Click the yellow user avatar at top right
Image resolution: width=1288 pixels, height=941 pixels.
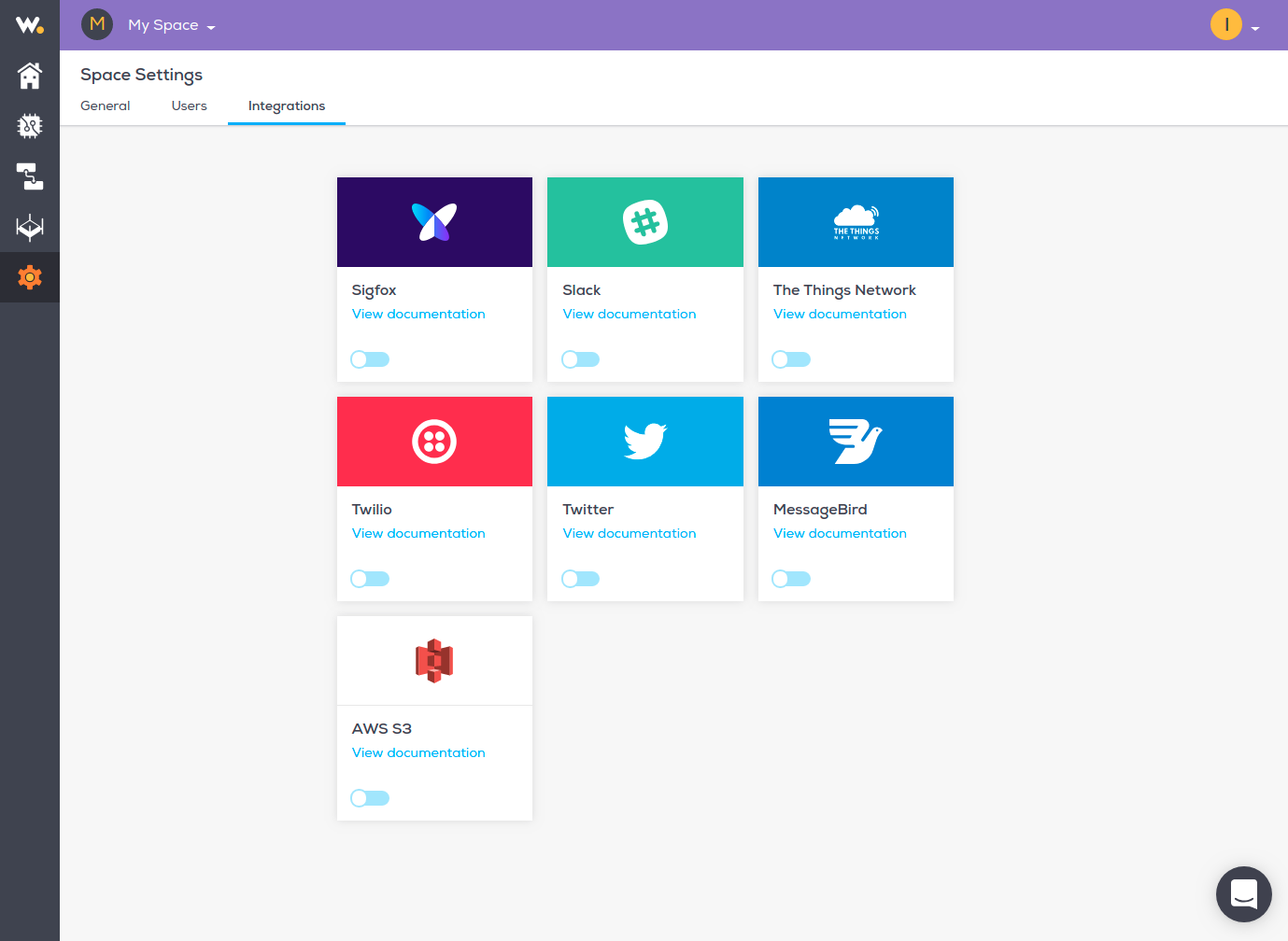(1226, 24)
